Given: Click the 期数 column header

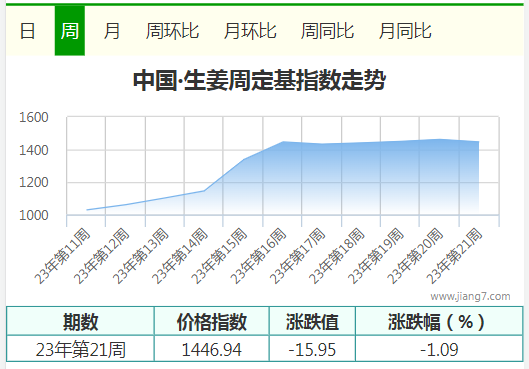Looking at the screenshot, I should click(x=80, y=321).
